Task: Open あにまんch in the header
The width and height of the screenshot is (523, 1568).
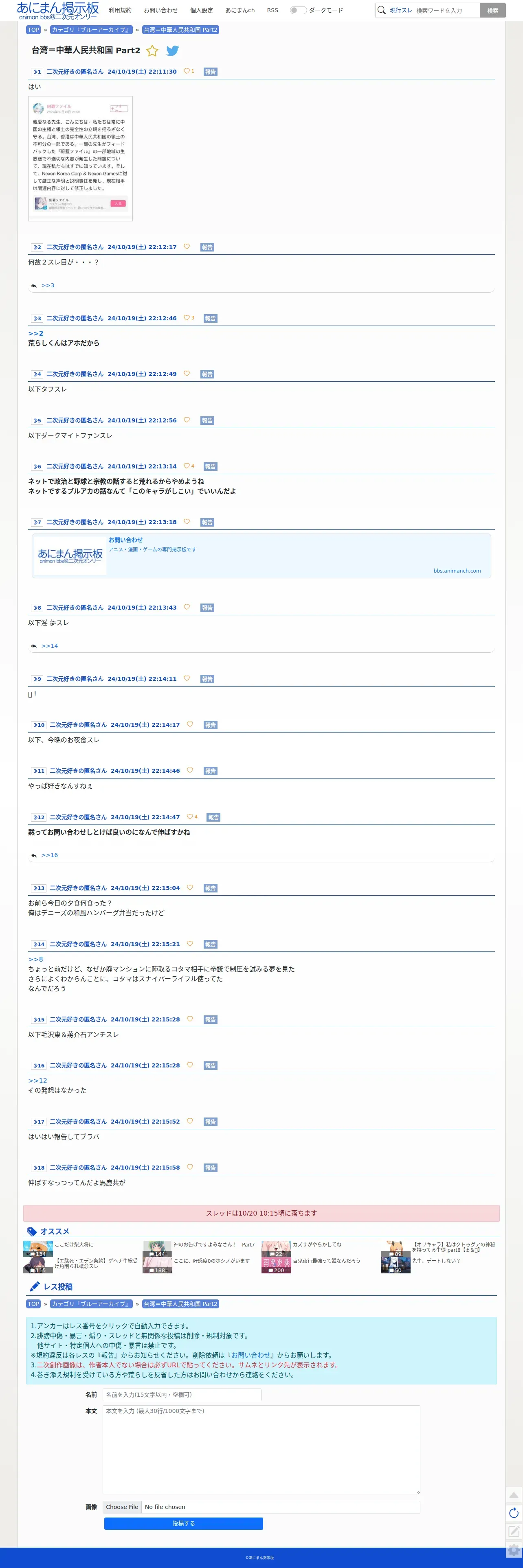Action: coord(240,10)
